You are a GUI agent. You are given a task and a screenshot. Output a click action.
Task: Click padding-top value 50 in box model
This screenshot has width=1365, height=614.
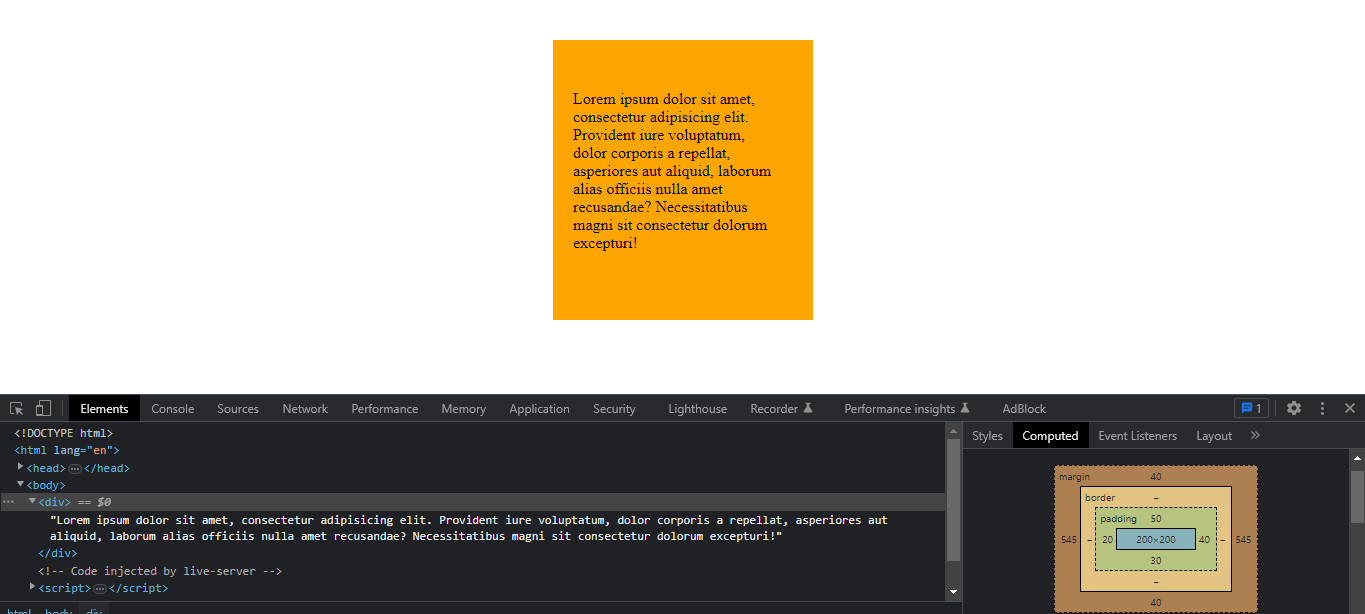click(x=1156, y=519)
